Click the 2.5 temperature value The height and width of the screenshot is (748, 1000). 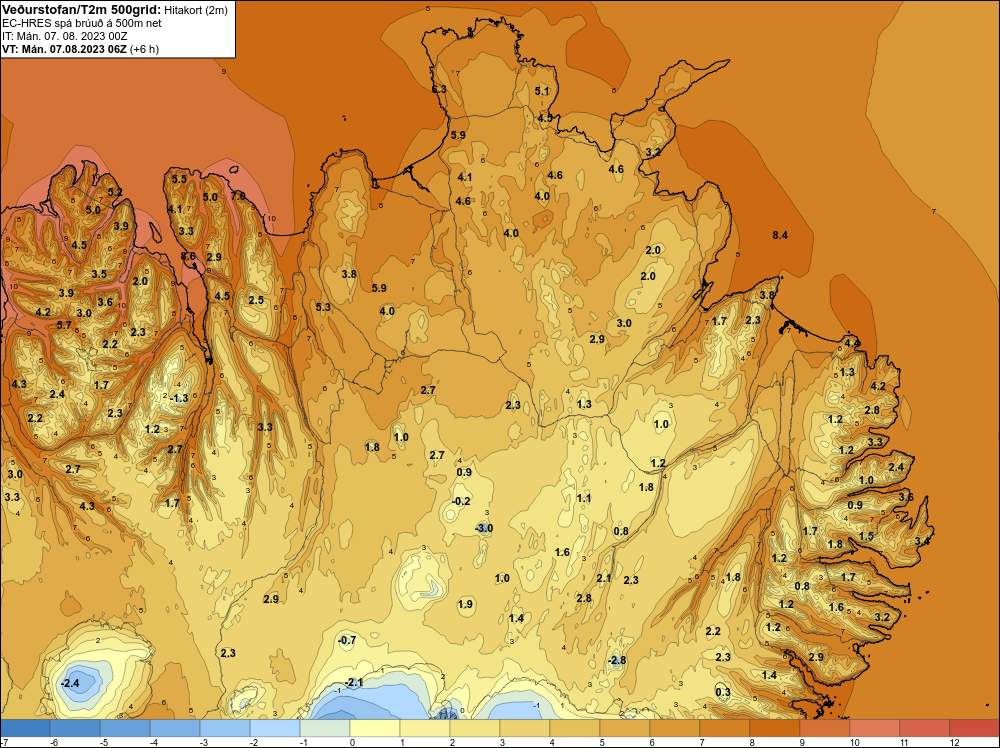click(256, 300)
